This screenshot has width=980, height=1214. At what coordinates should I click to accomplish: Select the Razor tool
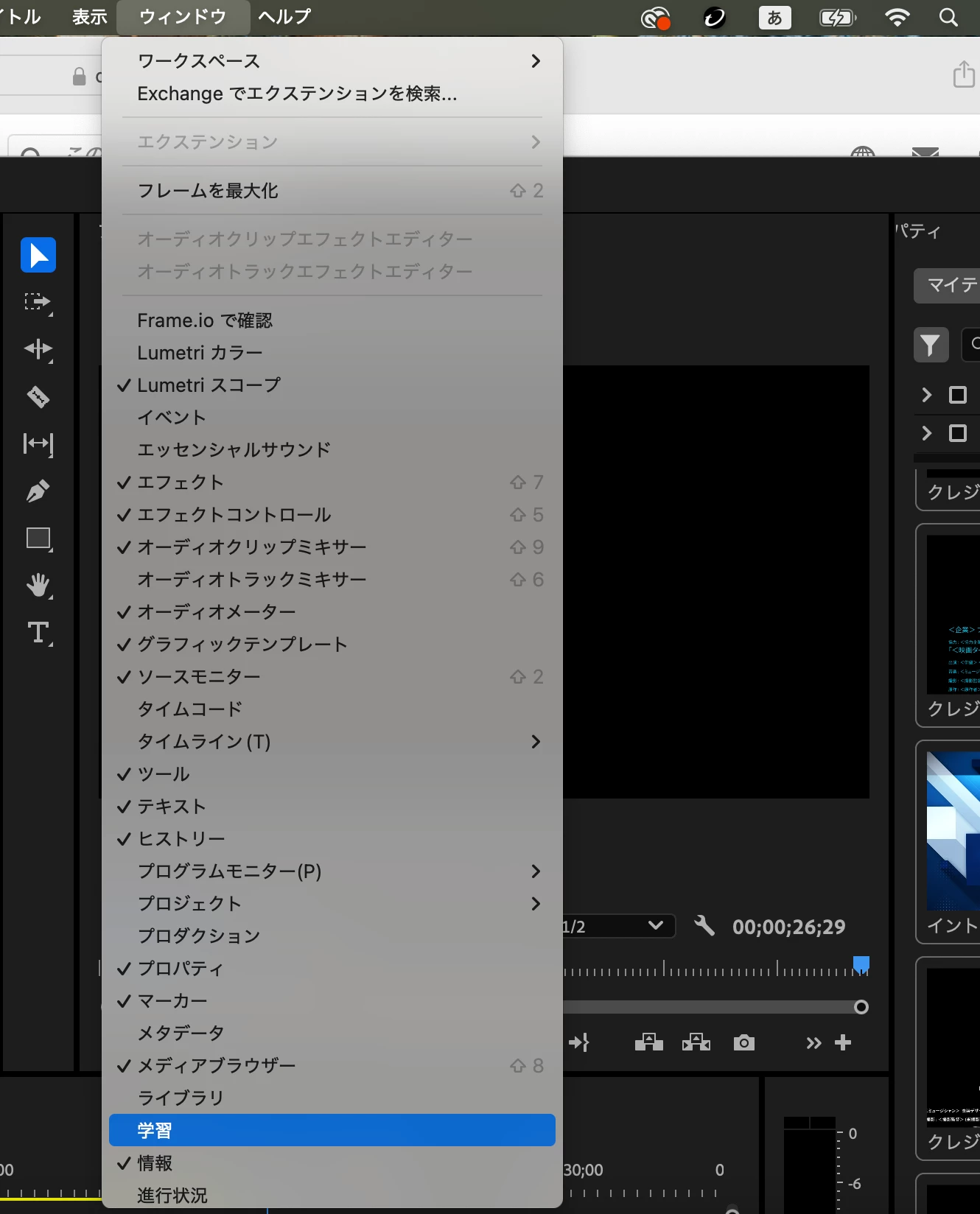coord(38,397)
